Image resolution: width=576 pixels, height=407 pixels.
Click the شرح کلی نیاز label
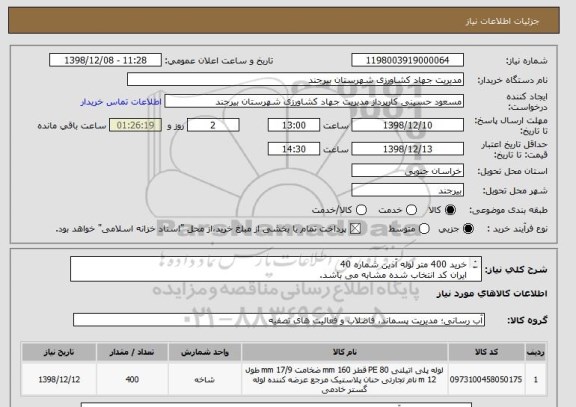[x=516, y=270]
